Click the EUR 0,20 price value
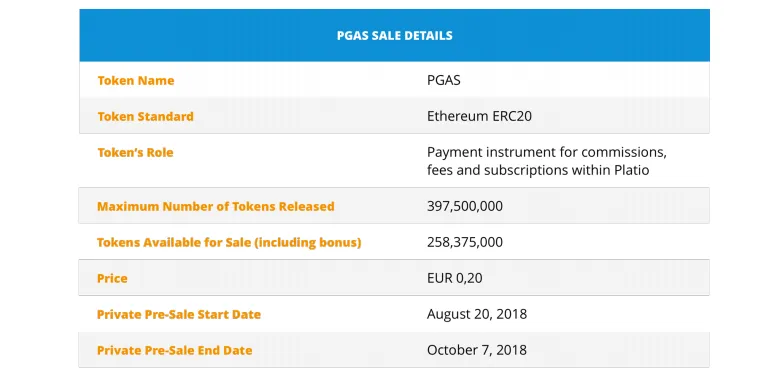The image size is (764, 372). [455, 278]
